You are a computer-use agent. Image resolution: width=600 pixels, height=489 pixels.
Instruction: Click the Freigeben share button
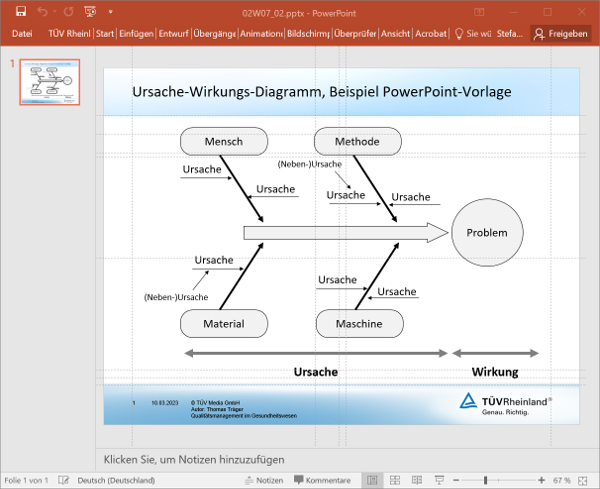[x=560, y=33]
